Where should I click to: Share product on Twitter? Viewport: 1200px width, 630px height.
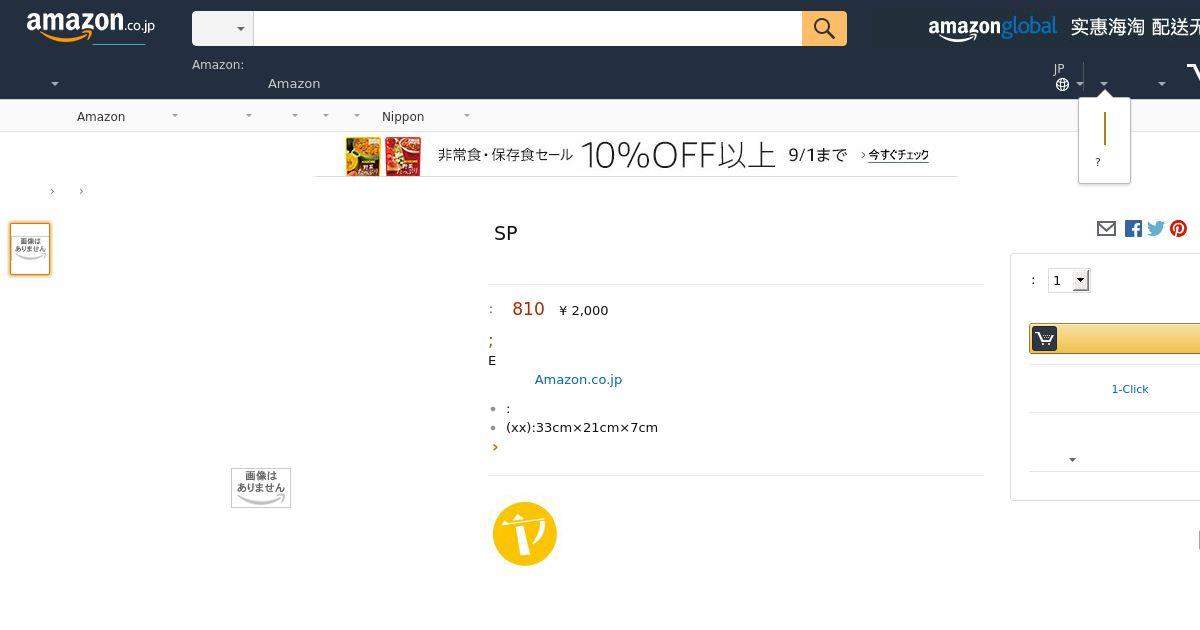[x=1156, y=229]
